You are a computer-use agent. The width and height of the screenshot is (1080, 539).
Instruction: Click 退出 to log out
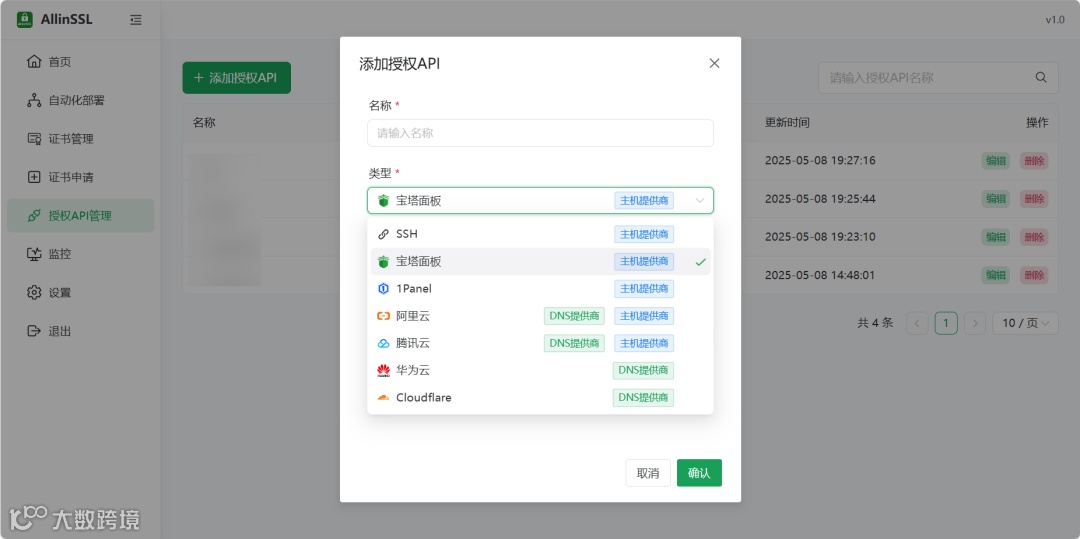click(x=81, y=331)
